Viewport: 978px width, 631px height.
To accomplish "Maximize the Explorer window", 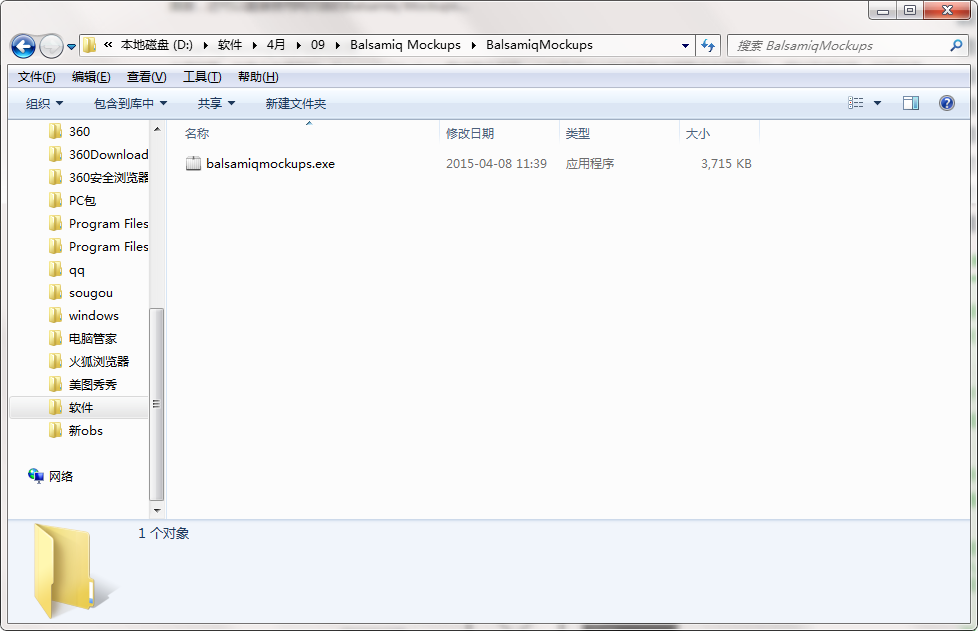I will [910, 11].
